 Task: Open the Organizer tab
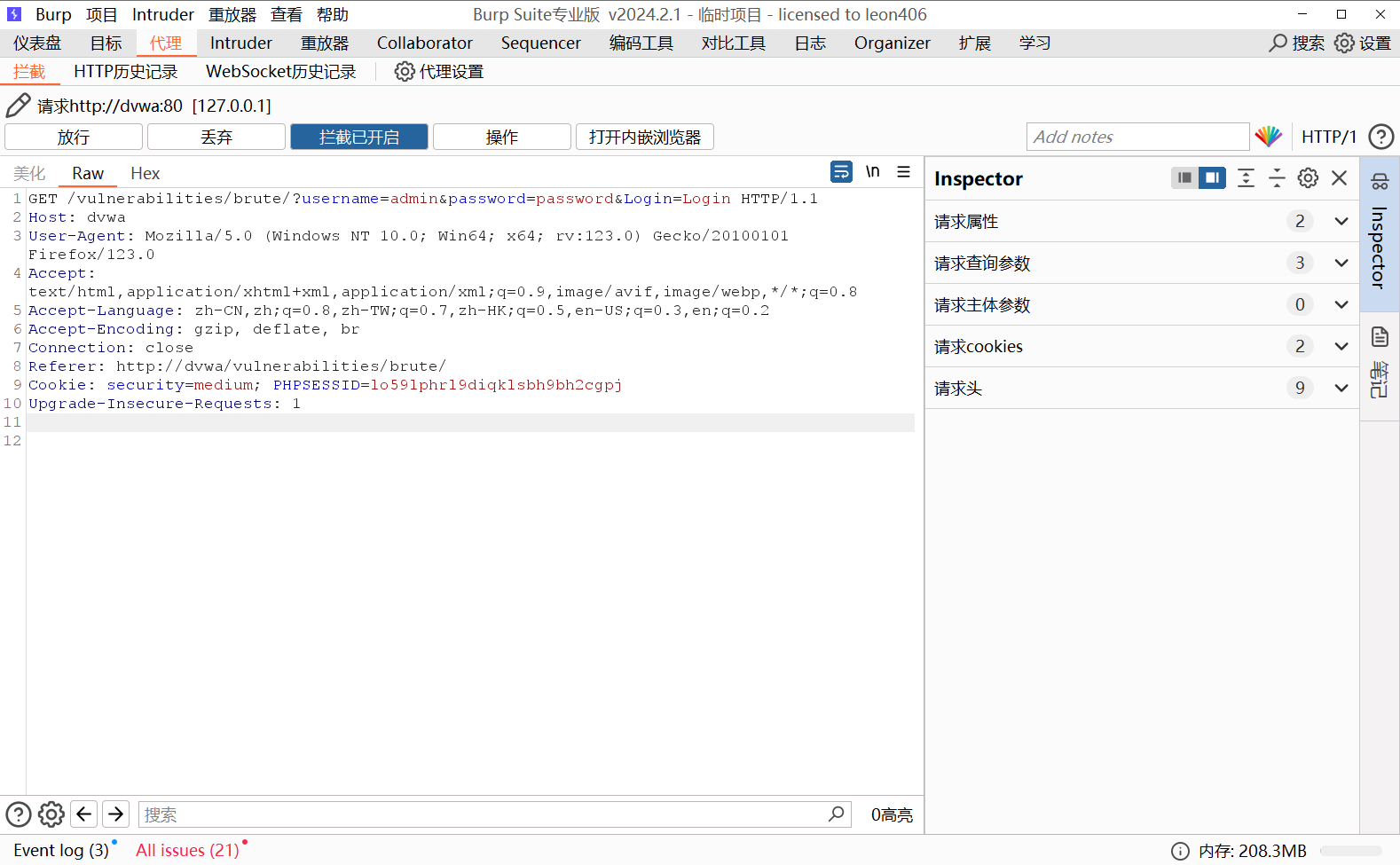point(893,43)
